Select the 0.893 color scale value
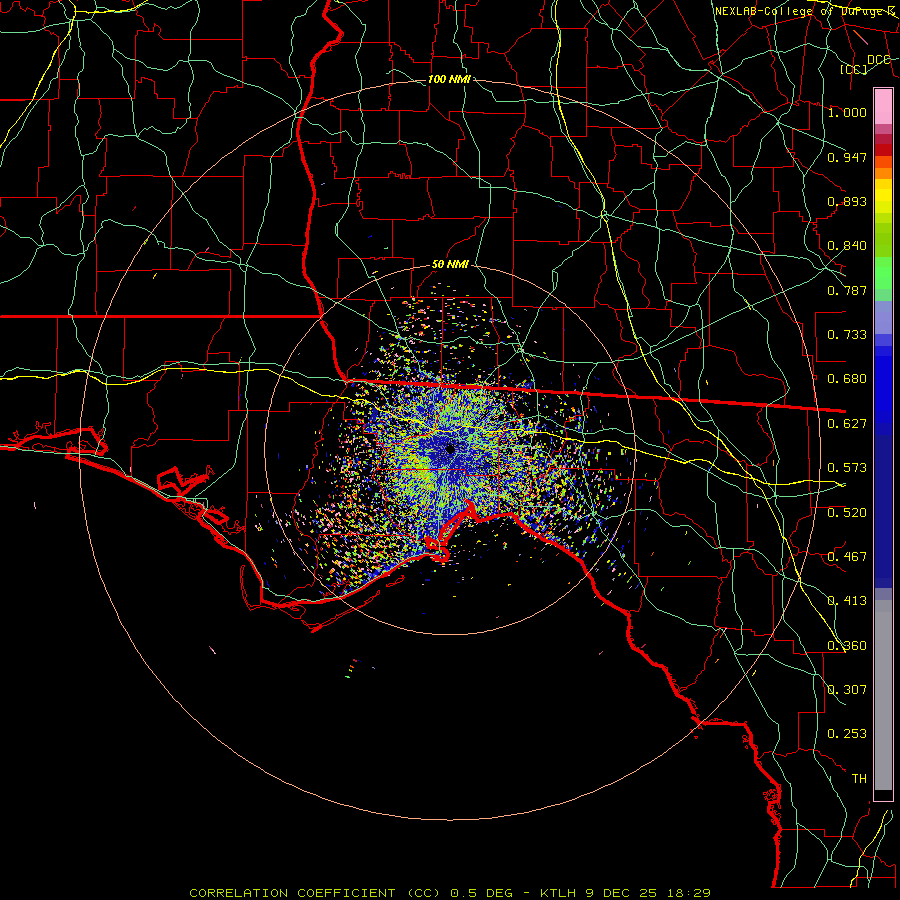 [847, 201]
